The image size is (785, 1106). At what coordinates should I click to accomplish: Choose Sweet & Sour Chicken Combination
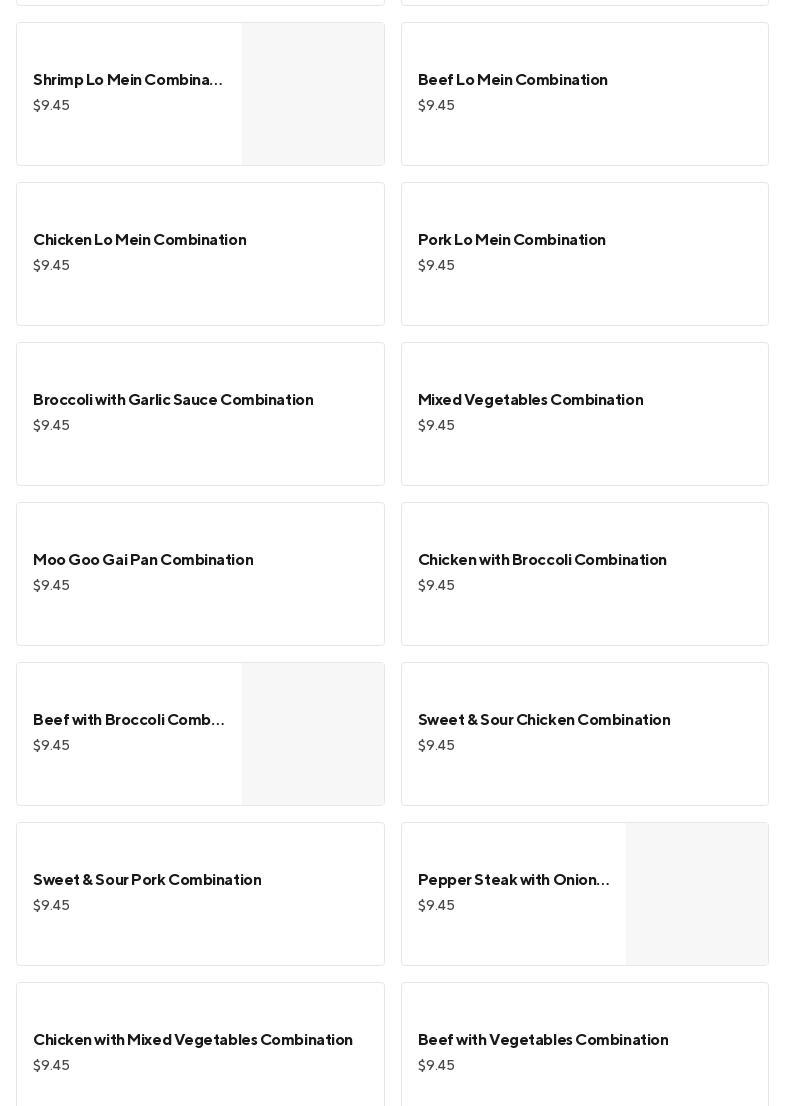(x=544, y=720)
